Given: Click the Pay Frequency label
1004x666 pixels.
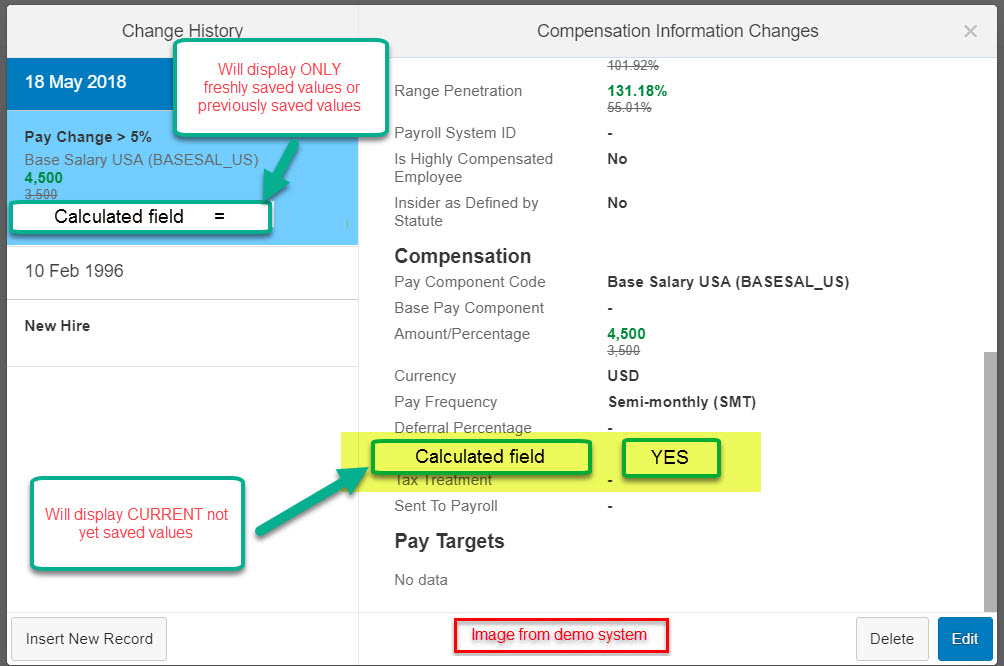Looking at the screenshot, I should click(446, 402).
